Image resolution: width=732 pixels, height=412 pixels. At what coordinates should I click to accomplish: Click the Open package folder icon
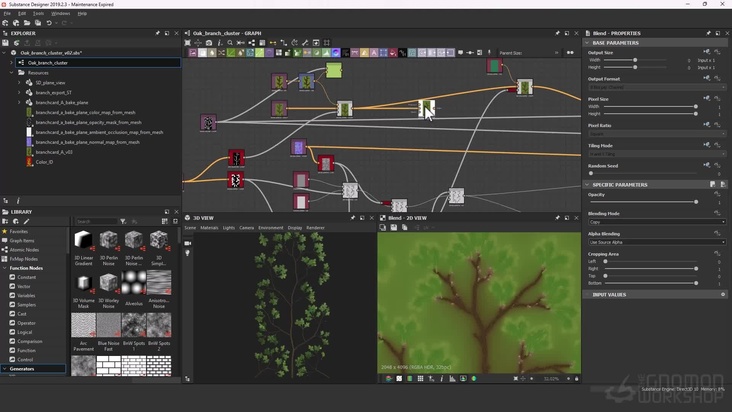coord(27,23)
